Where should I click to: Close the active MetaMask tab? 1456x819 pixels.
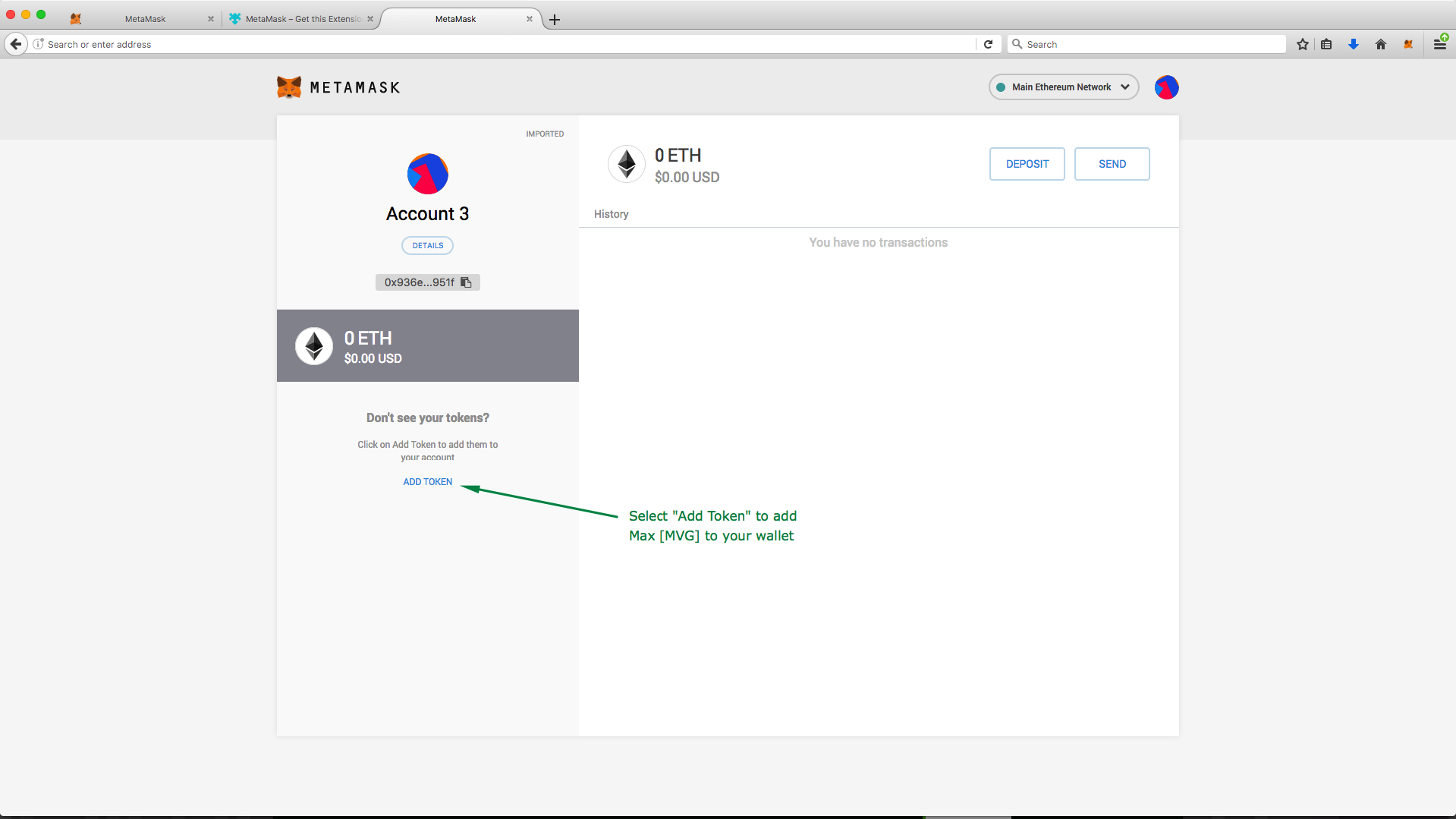tap(530, 19)
